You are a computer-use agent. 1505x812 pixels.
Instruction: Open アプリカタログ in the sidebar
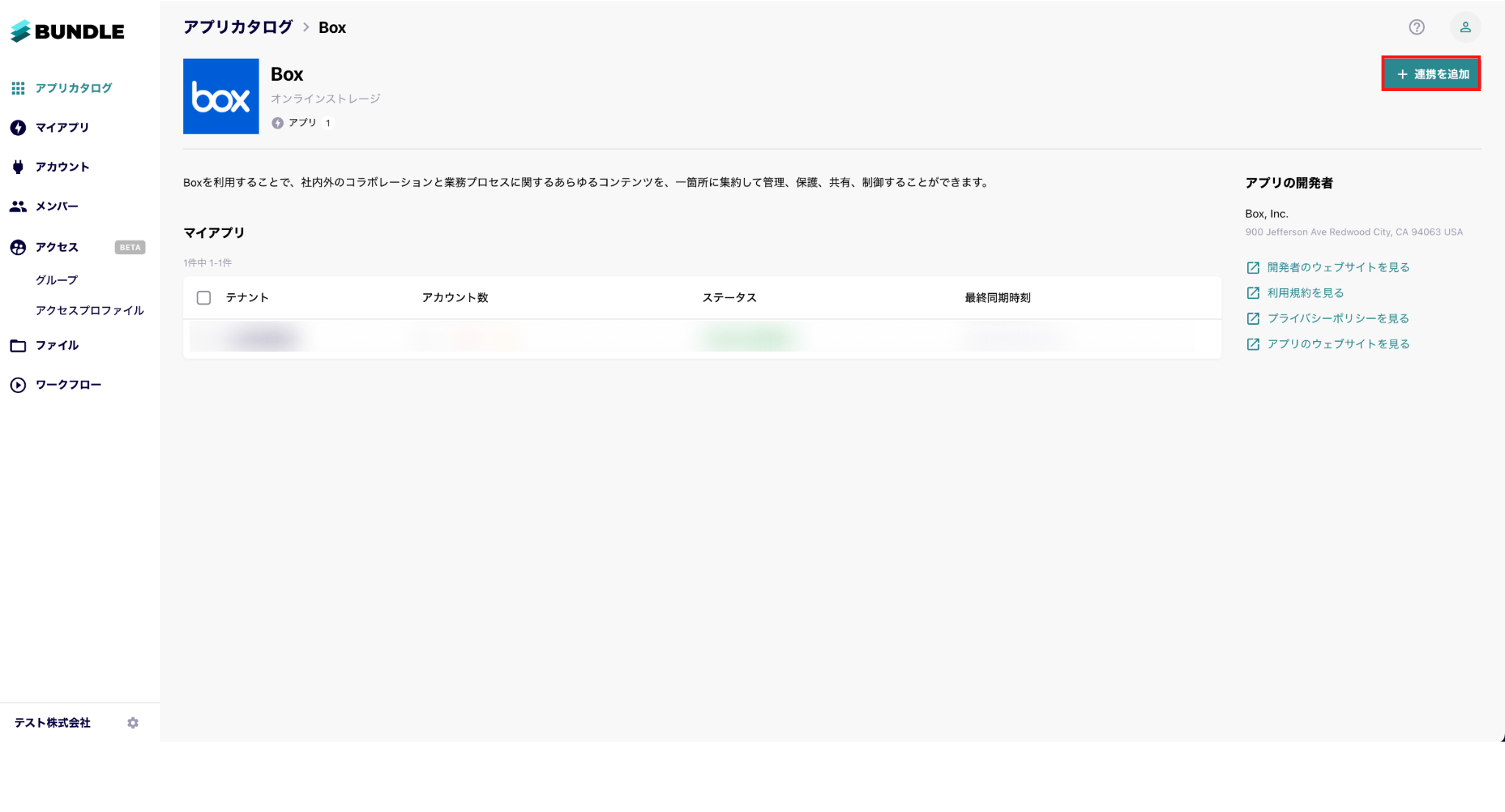pyautogui.click(x=73, y=88)
